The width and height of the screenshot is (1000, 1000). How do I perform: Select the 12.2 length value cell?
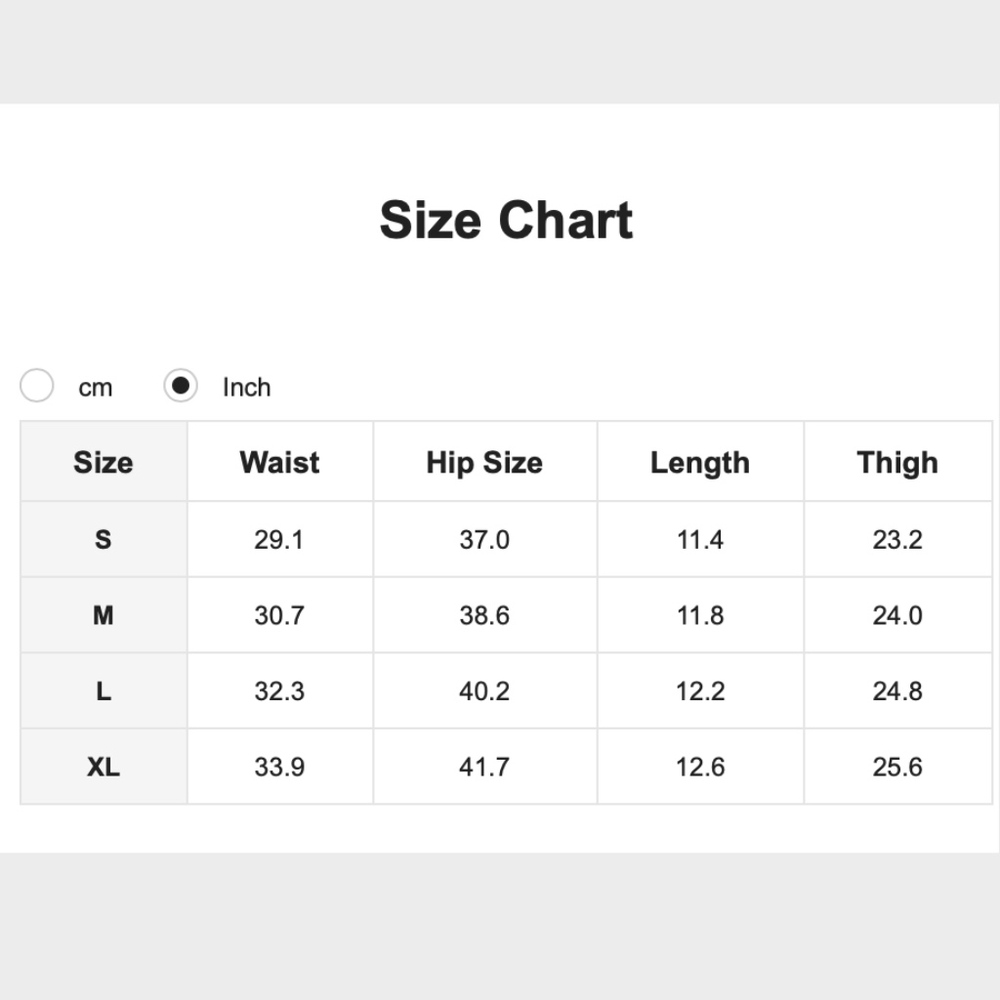(x=700, y=692)
